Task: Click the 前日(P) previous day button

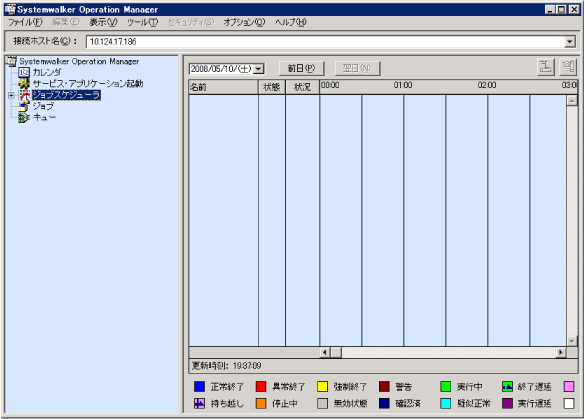Action: (301, 68)
